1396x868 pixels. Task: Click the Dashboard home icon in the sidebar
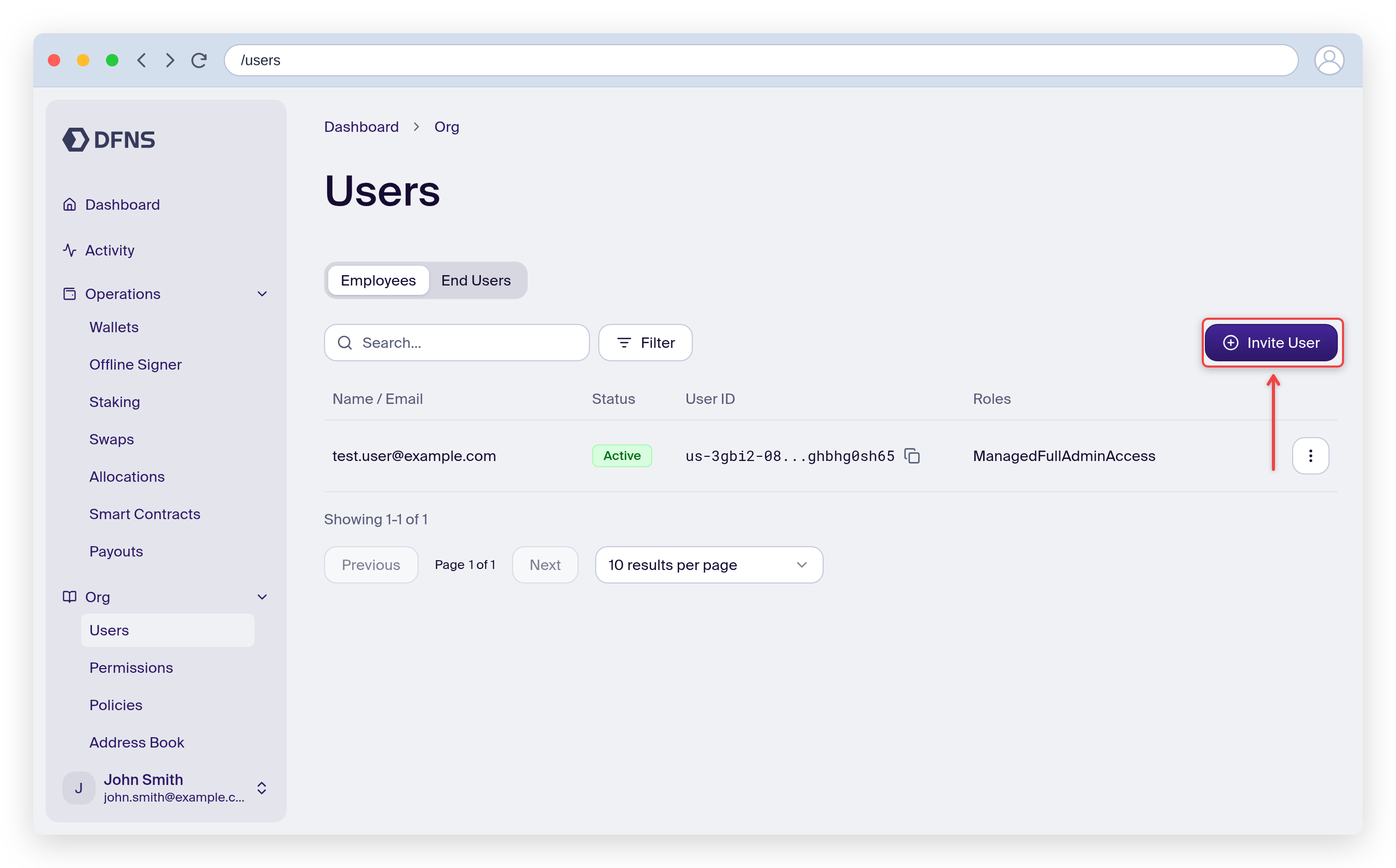pos(70,205)
